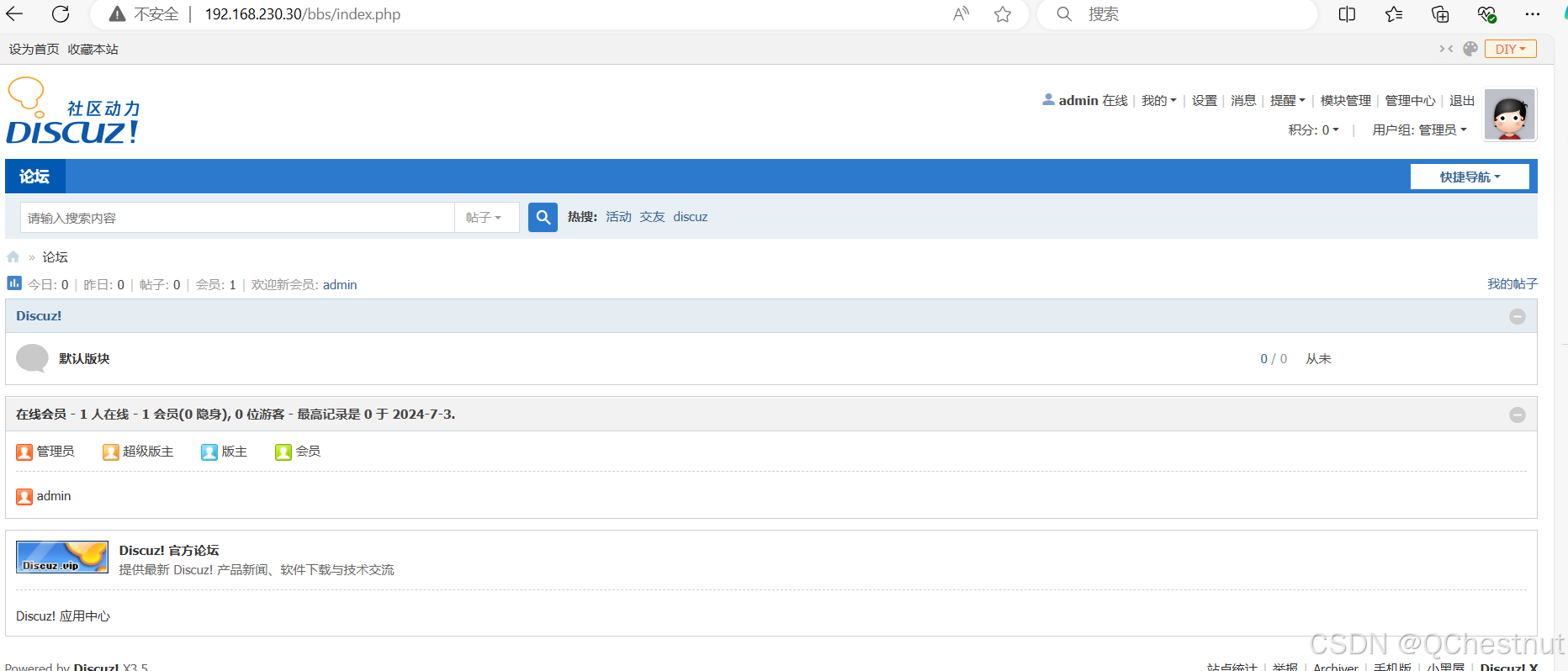Collapse the online members section
The width and height of the screenshot is (1568, 671).
point(1517,415)
